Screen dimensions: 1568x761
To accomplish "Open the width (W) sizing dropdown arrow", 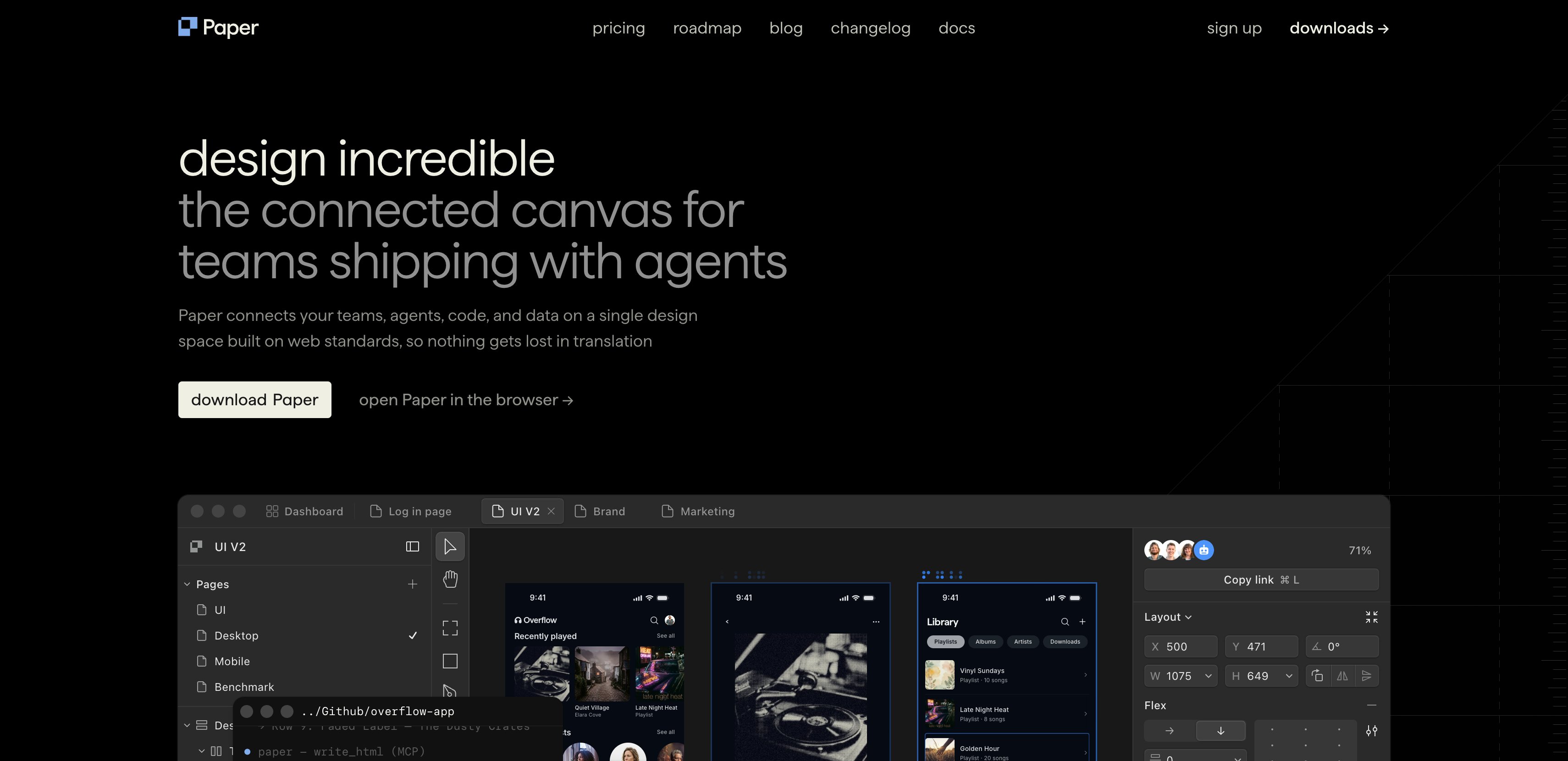I will 1208,676.
